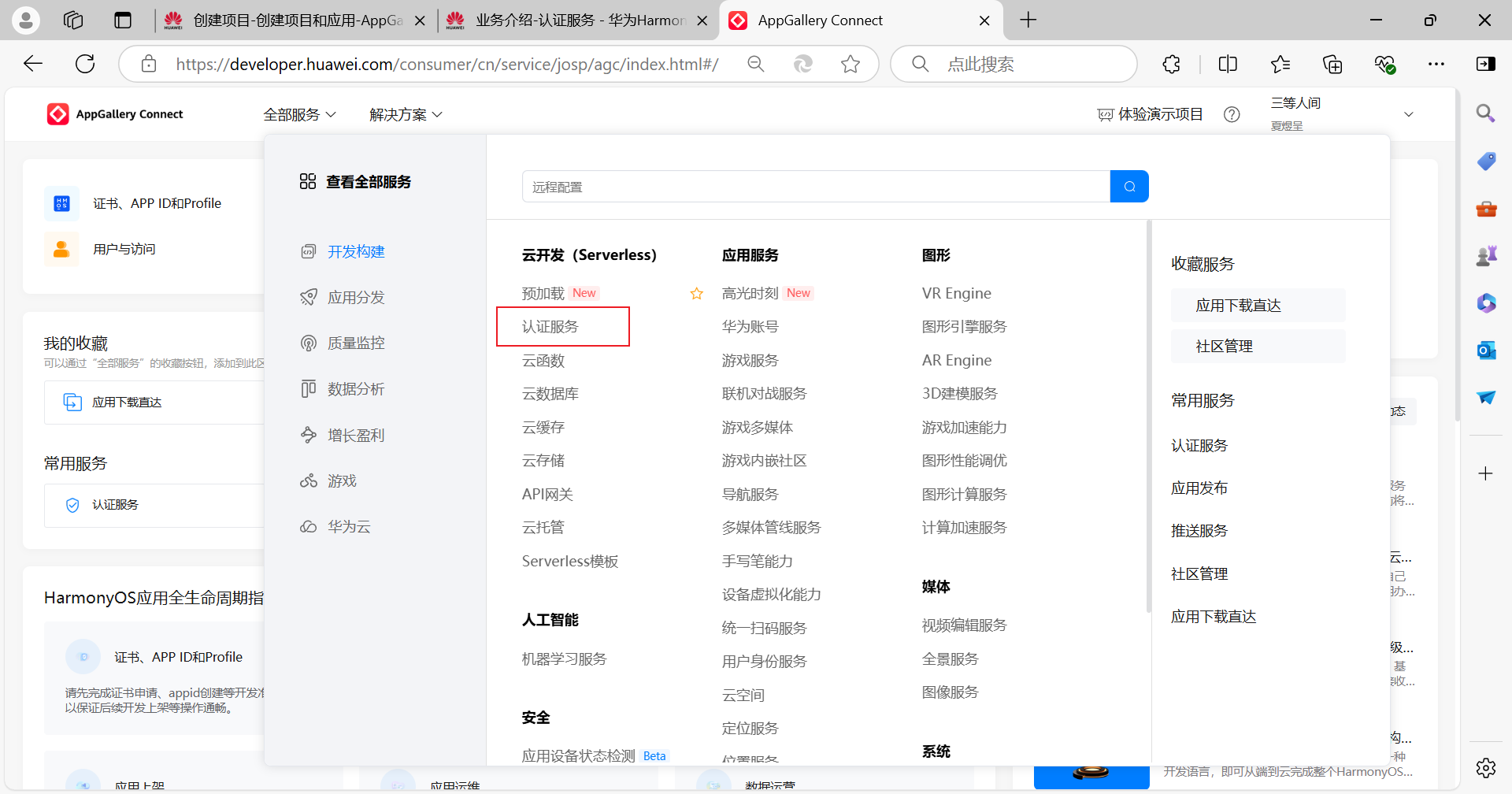Open the 高光时刻 service link

coord(750,294)
